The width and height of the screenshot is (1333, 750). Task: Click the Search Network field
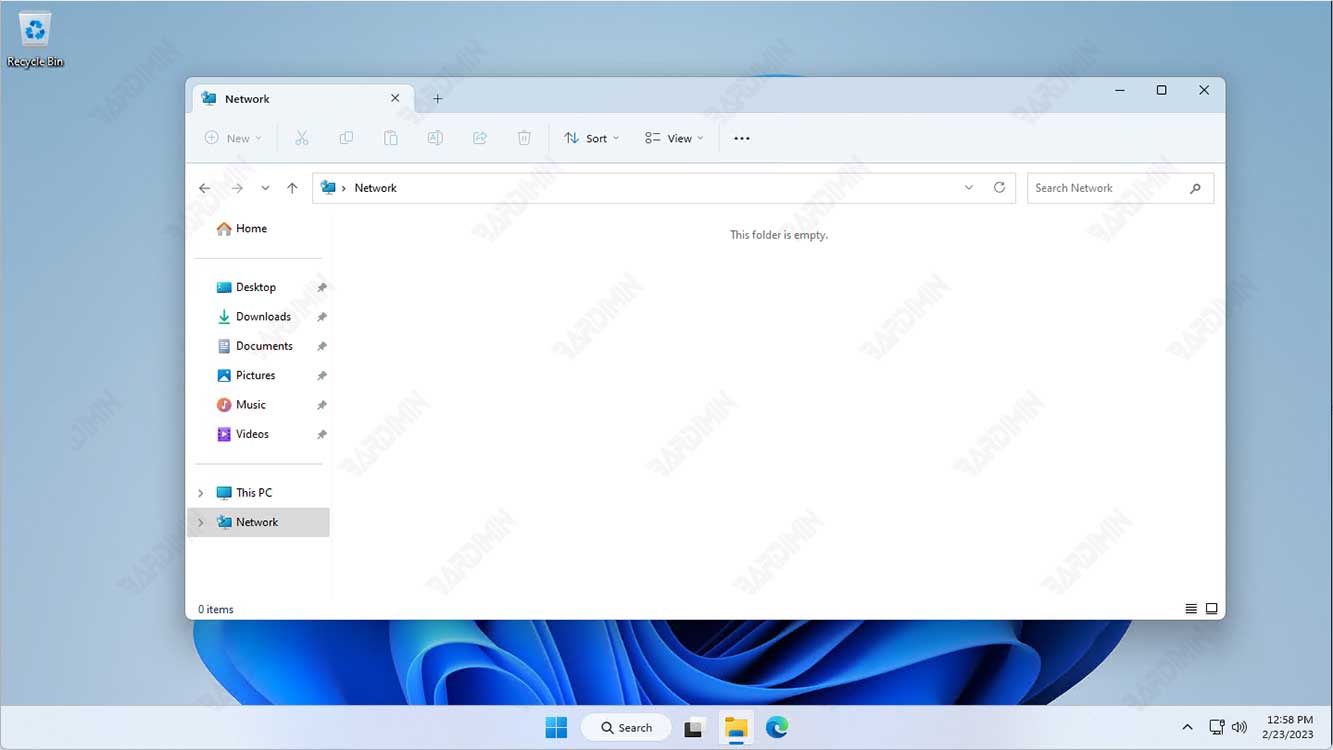coord(1120,188)
